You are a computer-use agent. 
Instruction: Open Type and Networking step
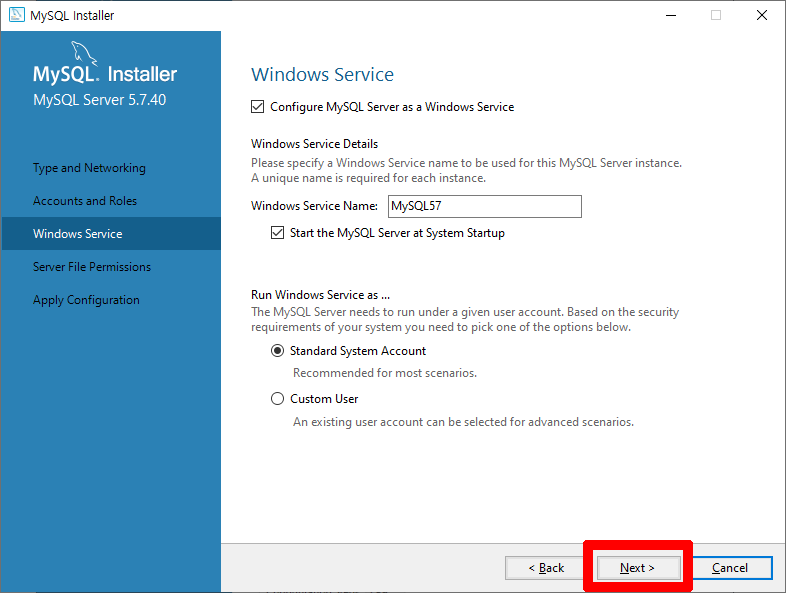[89, 168]
